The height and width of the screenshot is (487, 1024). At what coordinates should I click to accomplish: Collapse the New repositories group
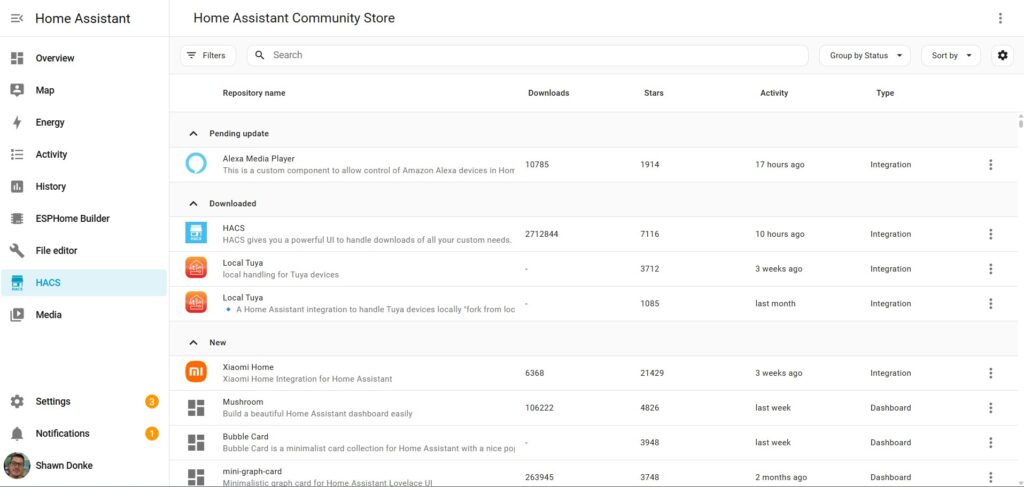point(193,343)
